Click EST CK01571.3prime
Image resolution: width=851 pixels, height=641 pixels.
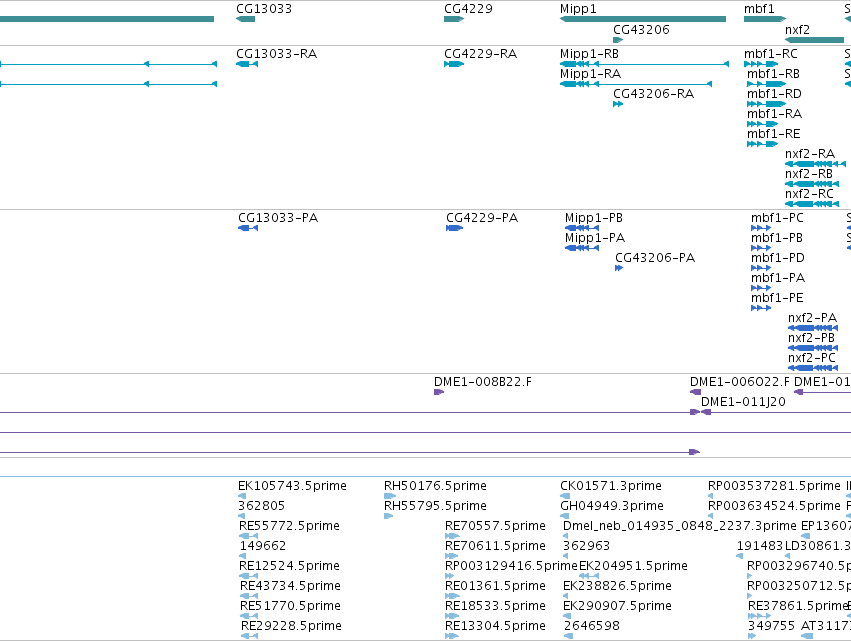611,486
